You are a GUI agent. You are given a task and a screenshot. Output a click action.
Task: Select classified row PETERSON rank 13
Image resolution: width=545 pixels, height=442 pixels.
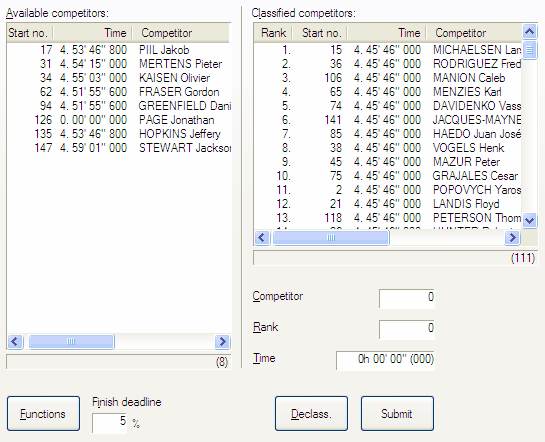(x=388, y=218)
